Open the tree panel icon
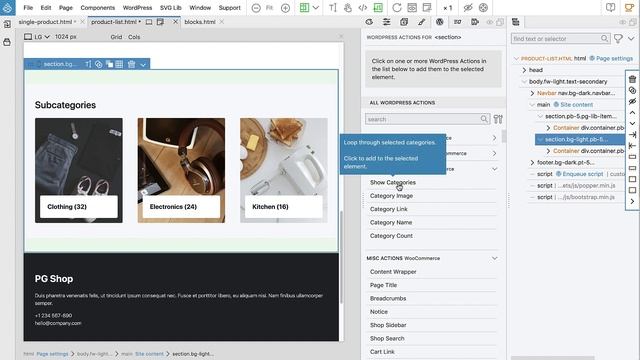 516,22
